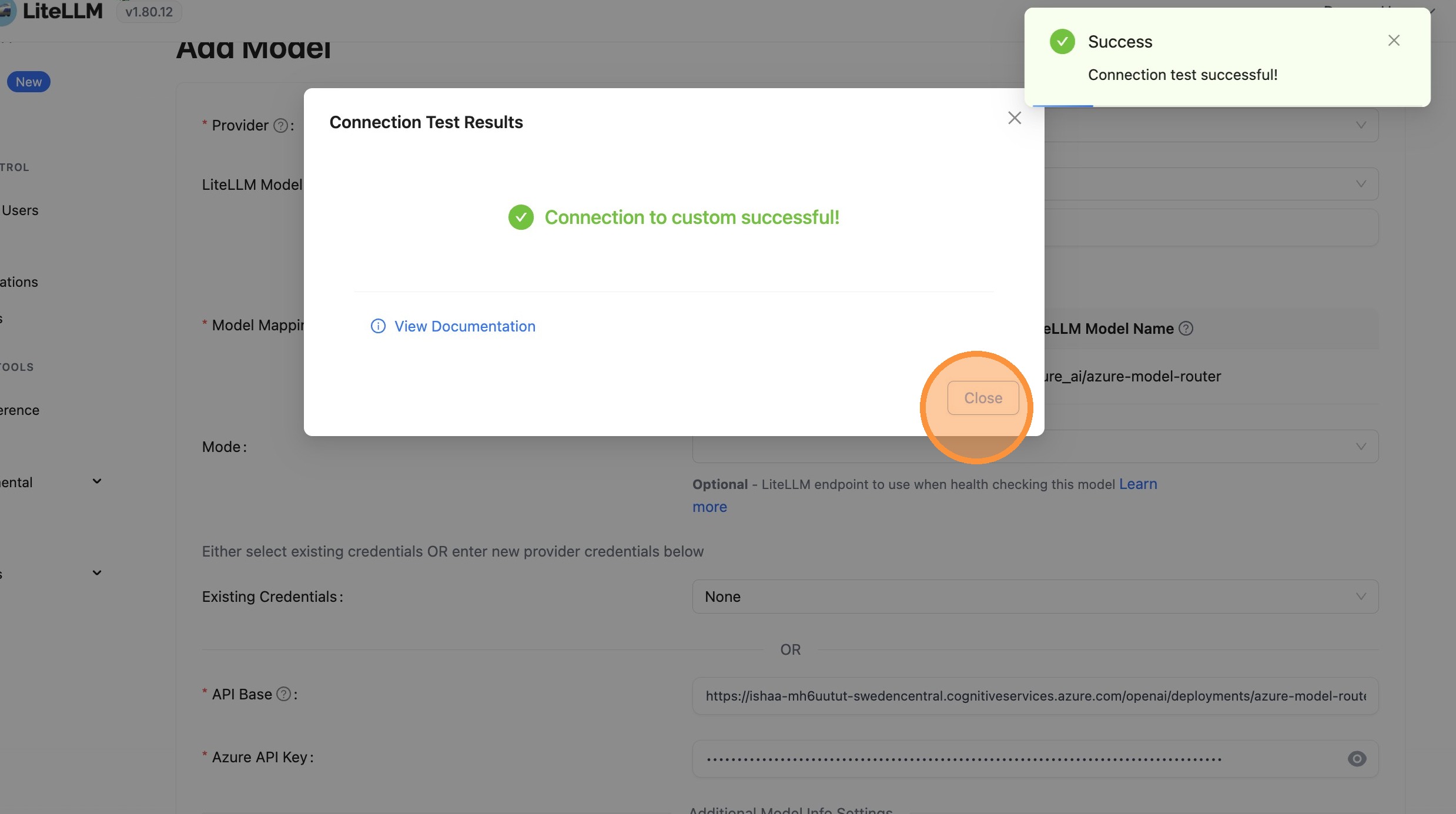Click the info icon beside View Documentation
This screenshot has width=1456, height=814.
click(x=378, y=326)
